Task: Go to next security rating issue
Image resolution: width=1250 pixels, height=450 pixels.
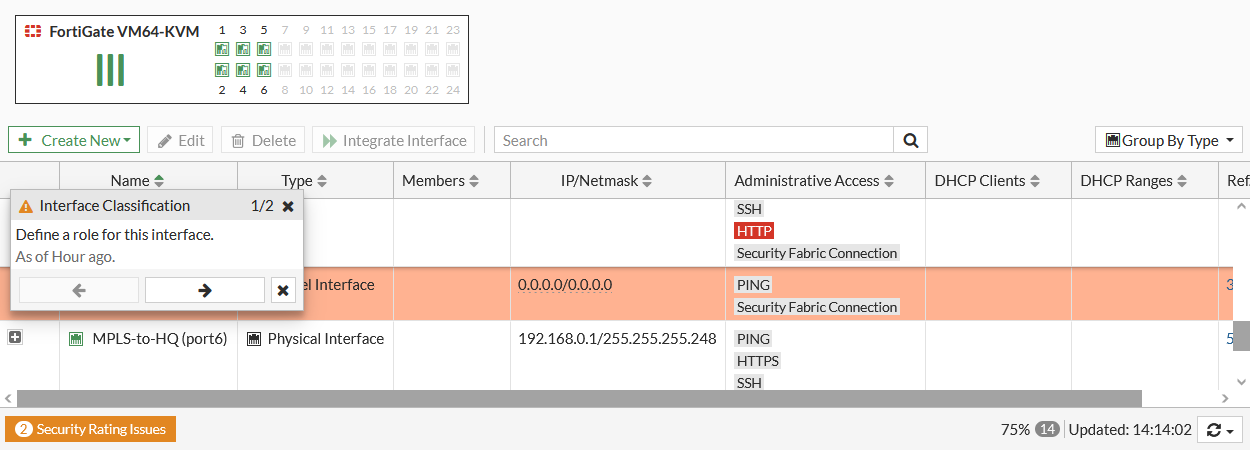Action: [205, 290]
